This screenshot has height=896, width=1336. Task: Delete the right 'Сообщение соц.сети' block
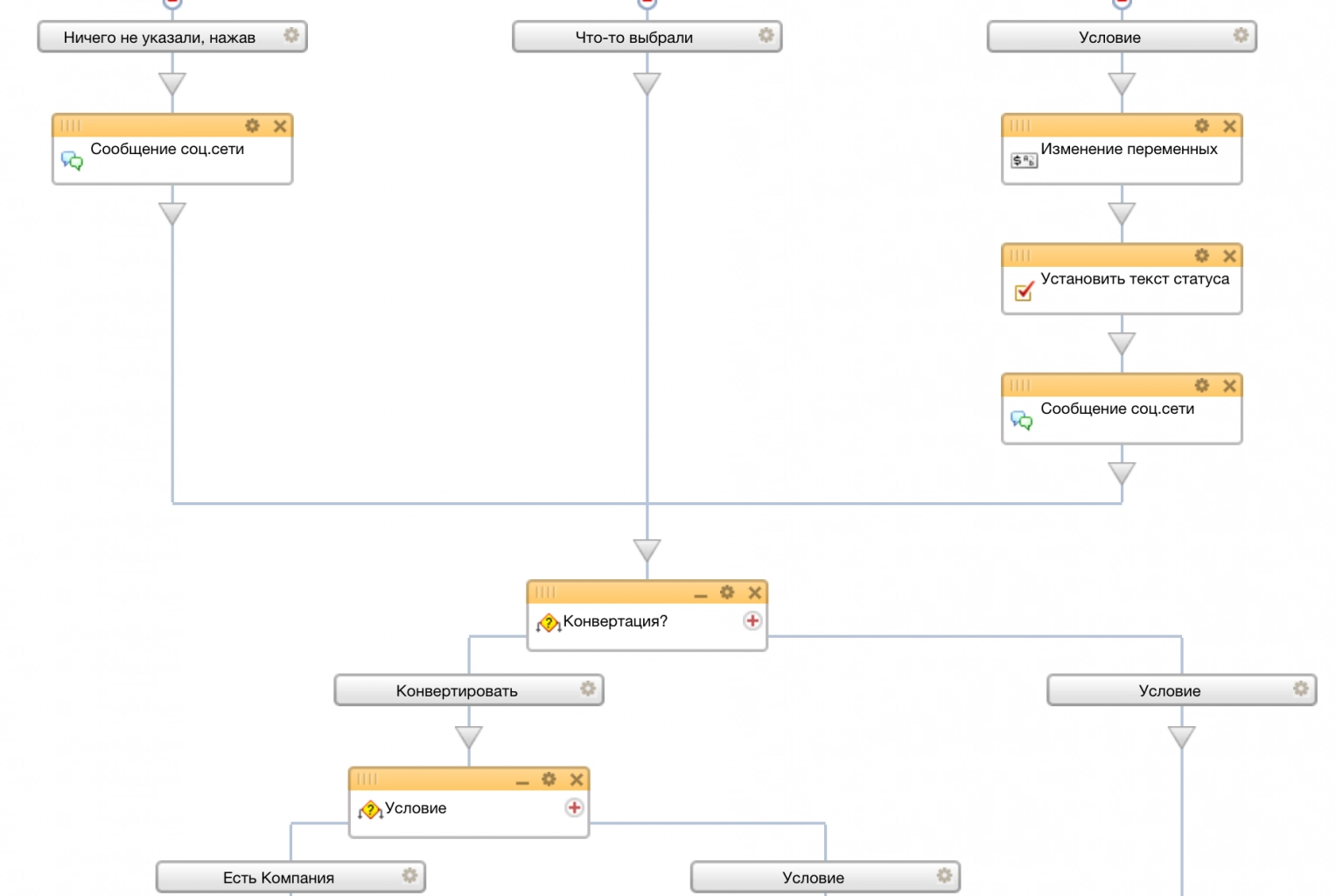pos(1229,386)
